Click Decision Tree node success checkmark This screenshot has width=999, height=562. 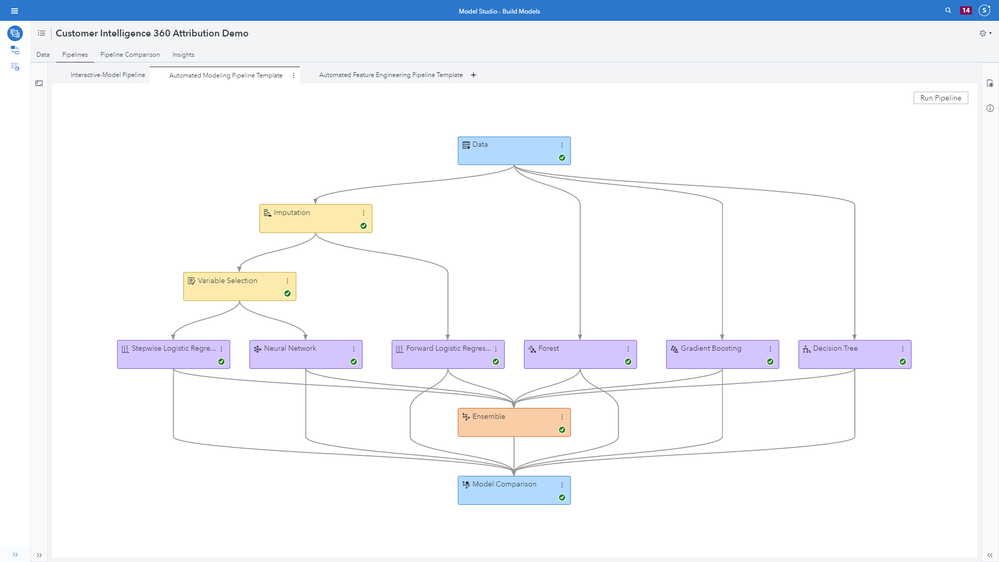pos(903,362)
